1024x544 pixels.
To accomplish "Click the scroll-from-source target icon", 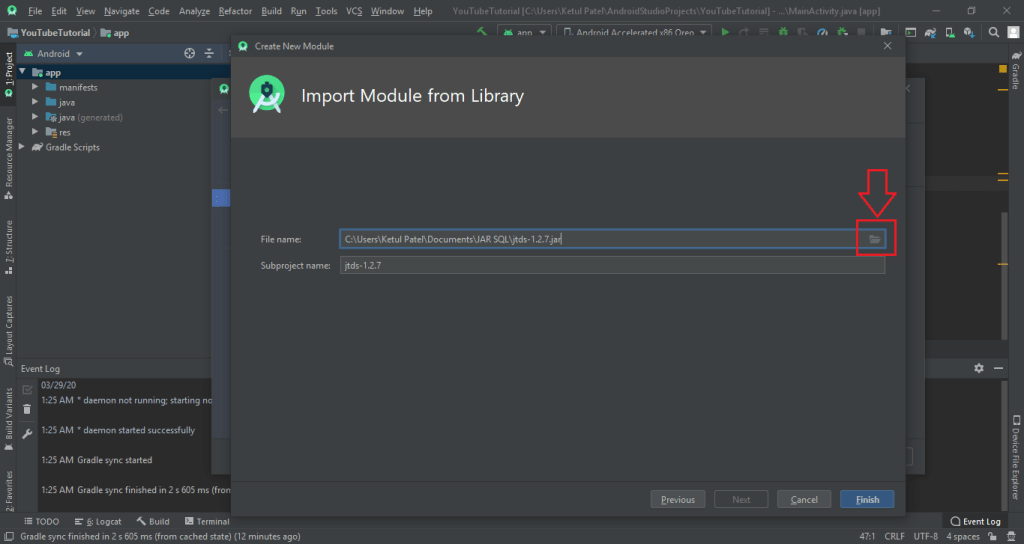I will pos(189,54).
